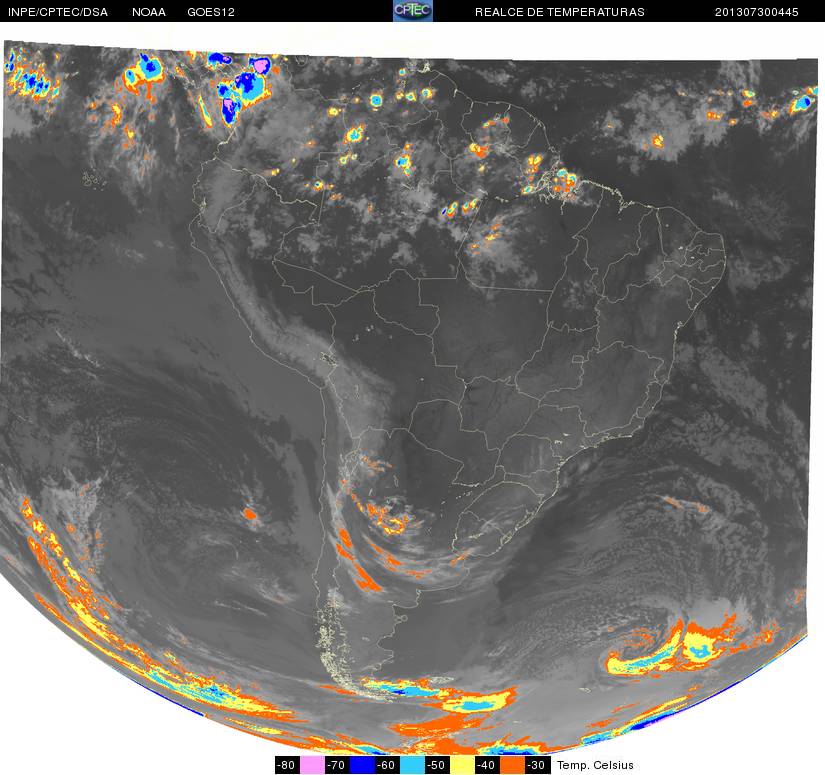Click the REALCE DE TEMPERATURAS title
The height and width of the screenshot is (775, 825).
(x=560, y=12)
